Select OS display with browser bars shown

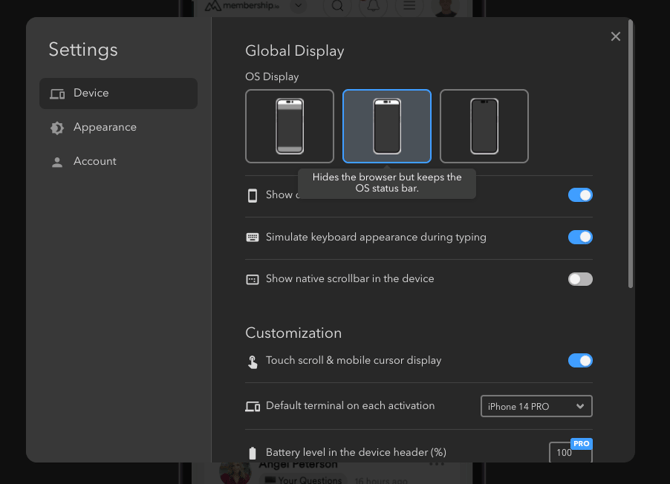[x=290, y=126]
